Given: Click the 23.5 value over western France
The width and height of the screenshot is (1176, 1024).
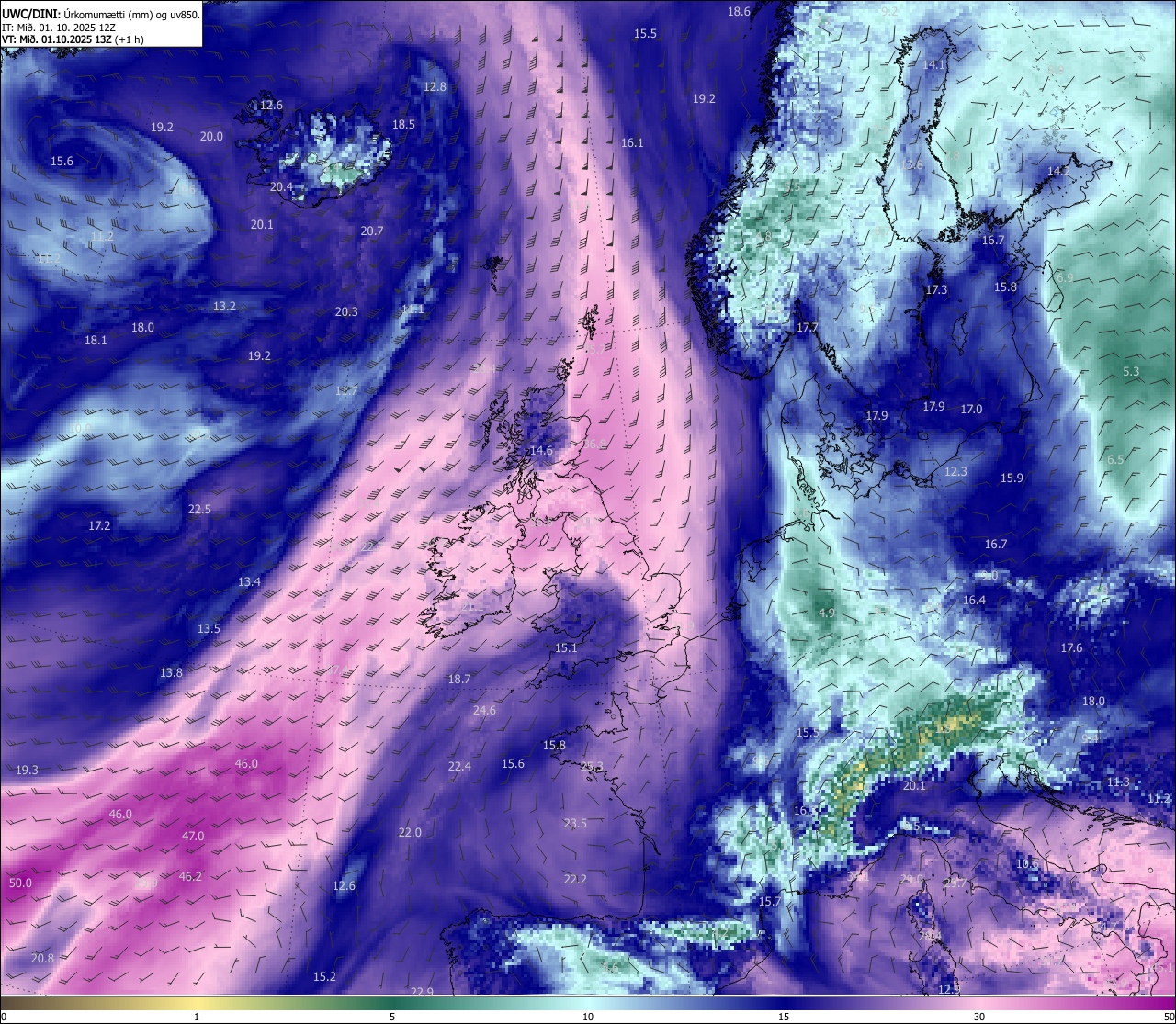Looking at the screenshot, I should point(575,824).
